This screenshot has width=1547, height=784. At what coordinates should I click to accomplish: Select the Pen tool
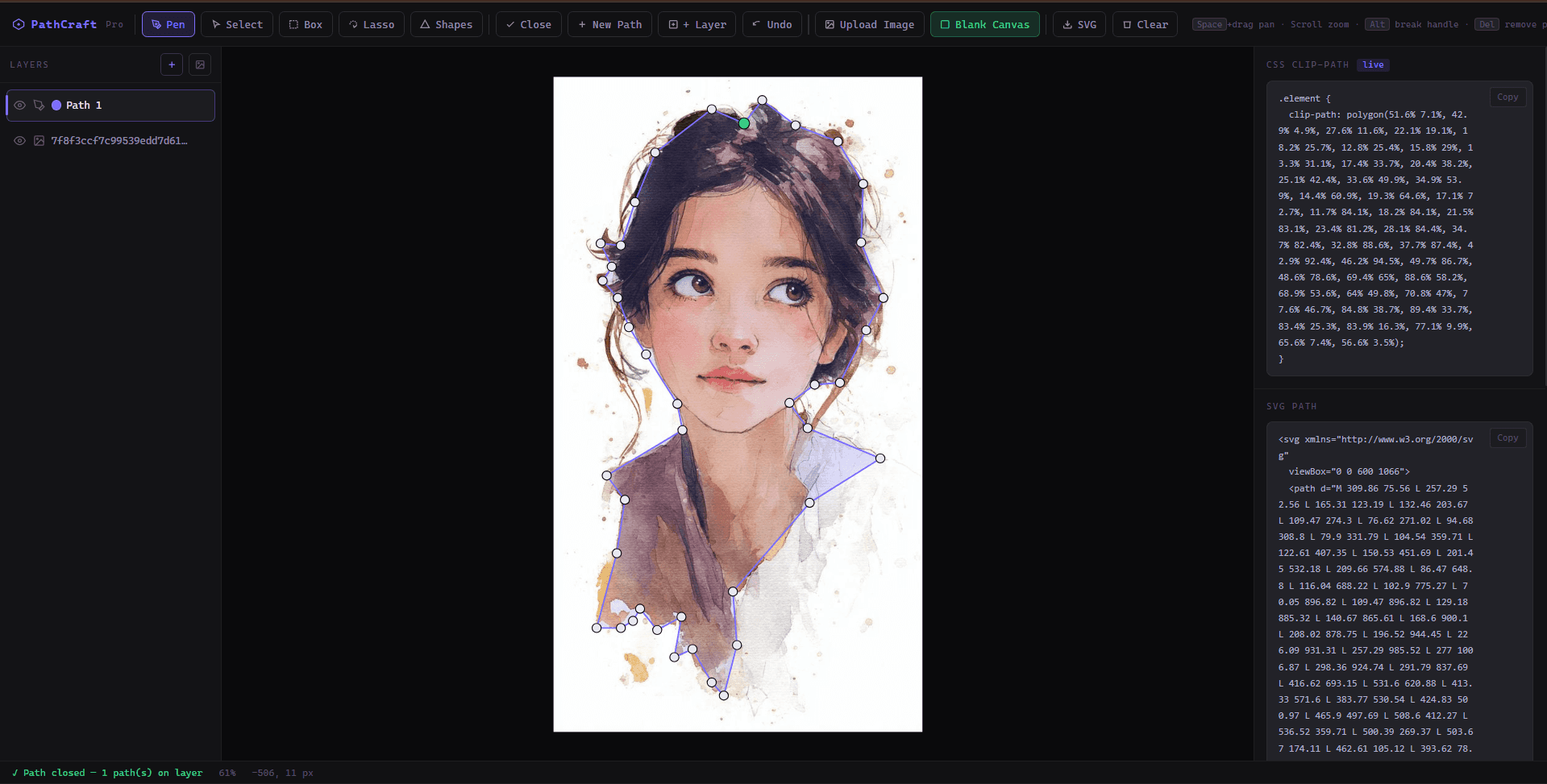coord(168,24)
